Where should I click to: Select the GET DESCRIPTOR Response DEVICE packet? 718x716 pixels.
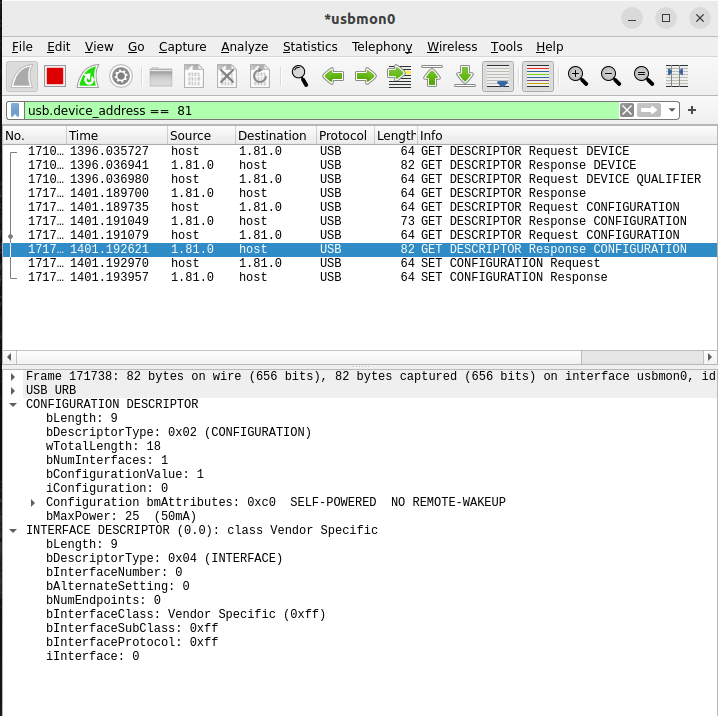(x=359, y=165)
